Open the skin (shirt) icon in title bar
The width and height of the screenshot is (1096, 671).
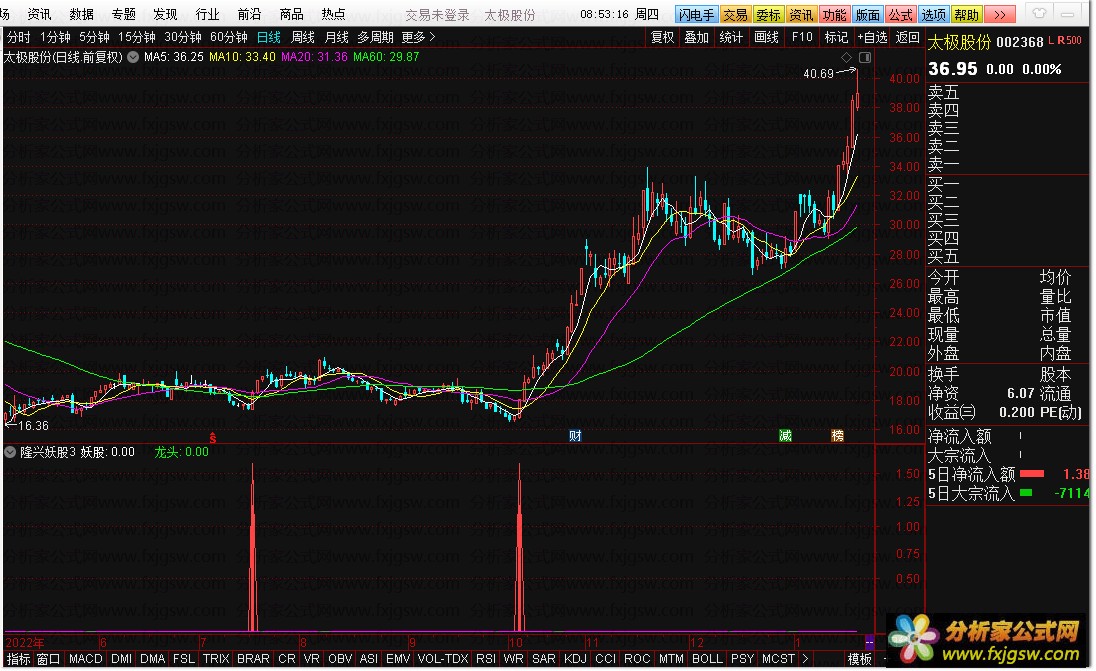pyautogui.click(x=1039, y=13)
